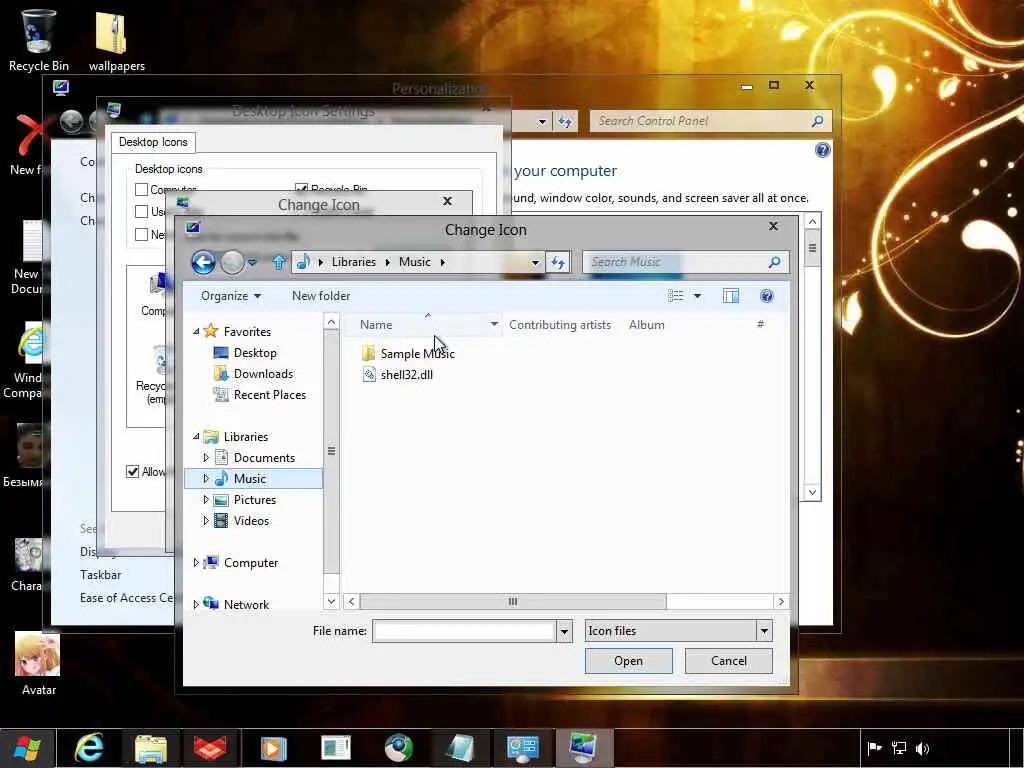The image size is (1024, 768).
Task: Open the Icon files type dropdown
Action: click(764, 631)
